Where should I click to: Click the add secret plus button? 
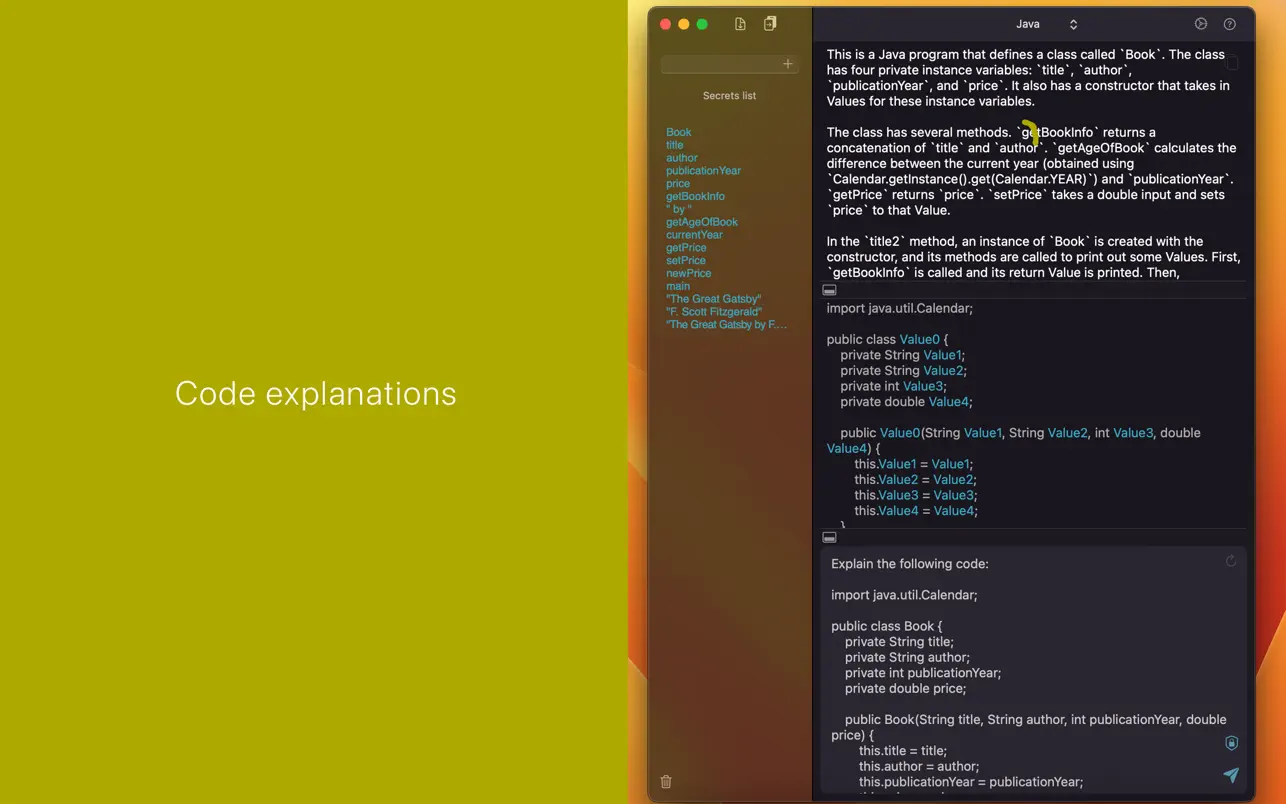click(x=787, y=63)
